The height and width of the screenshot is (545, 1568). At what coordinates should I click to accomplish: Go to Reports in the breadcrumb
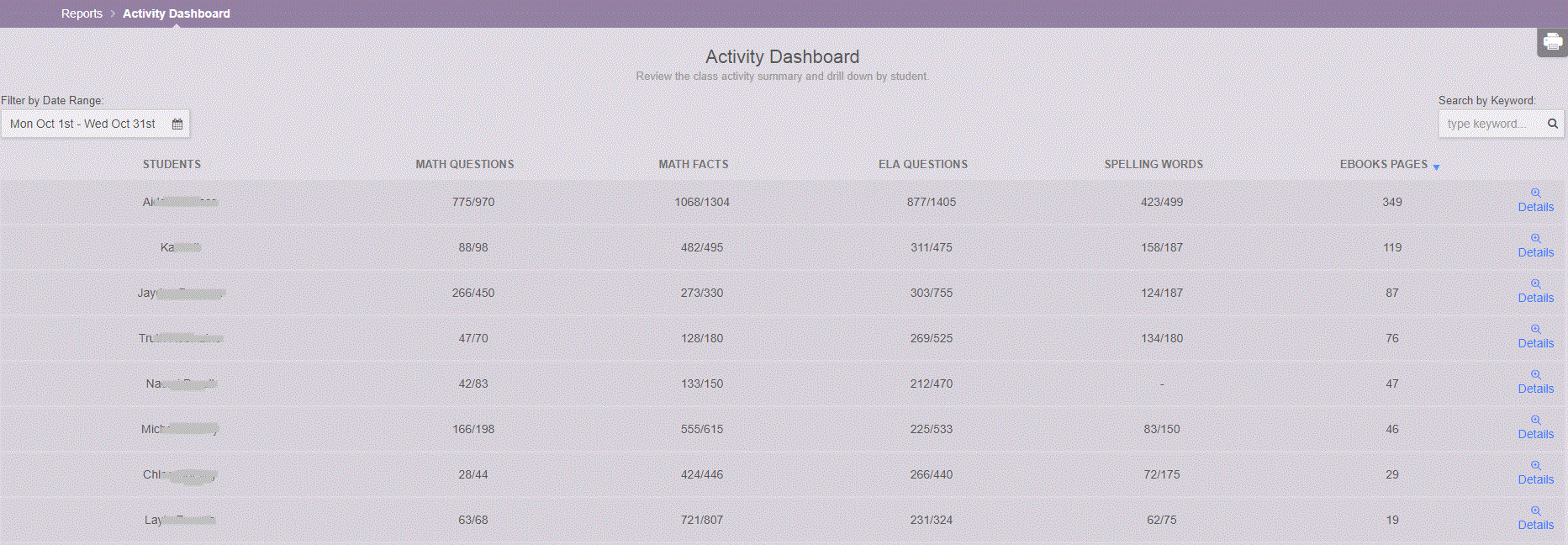82,13
